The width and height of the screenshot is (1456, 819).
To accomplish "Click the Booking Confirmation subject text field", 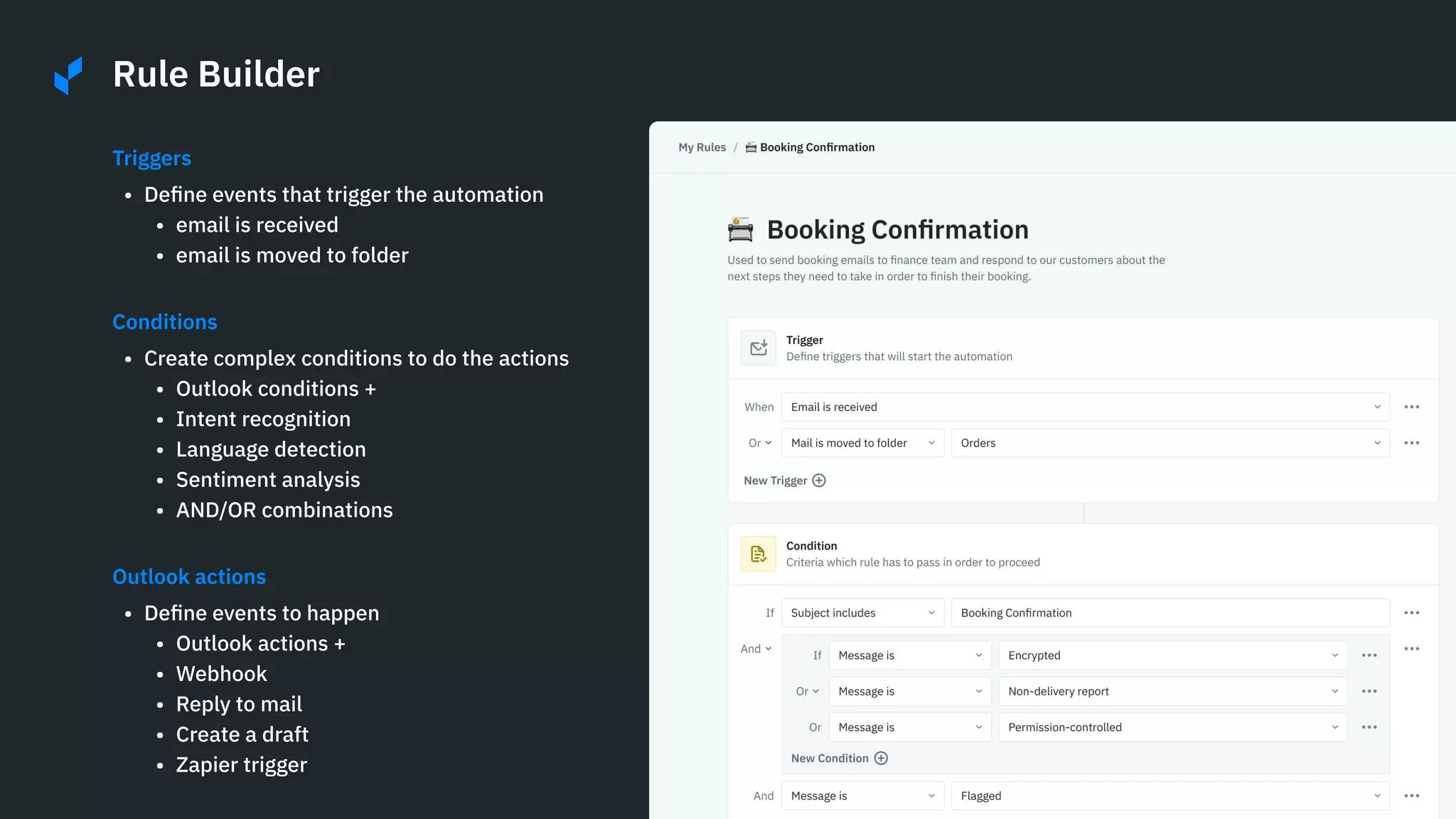I will click(x=1169, y=613).
